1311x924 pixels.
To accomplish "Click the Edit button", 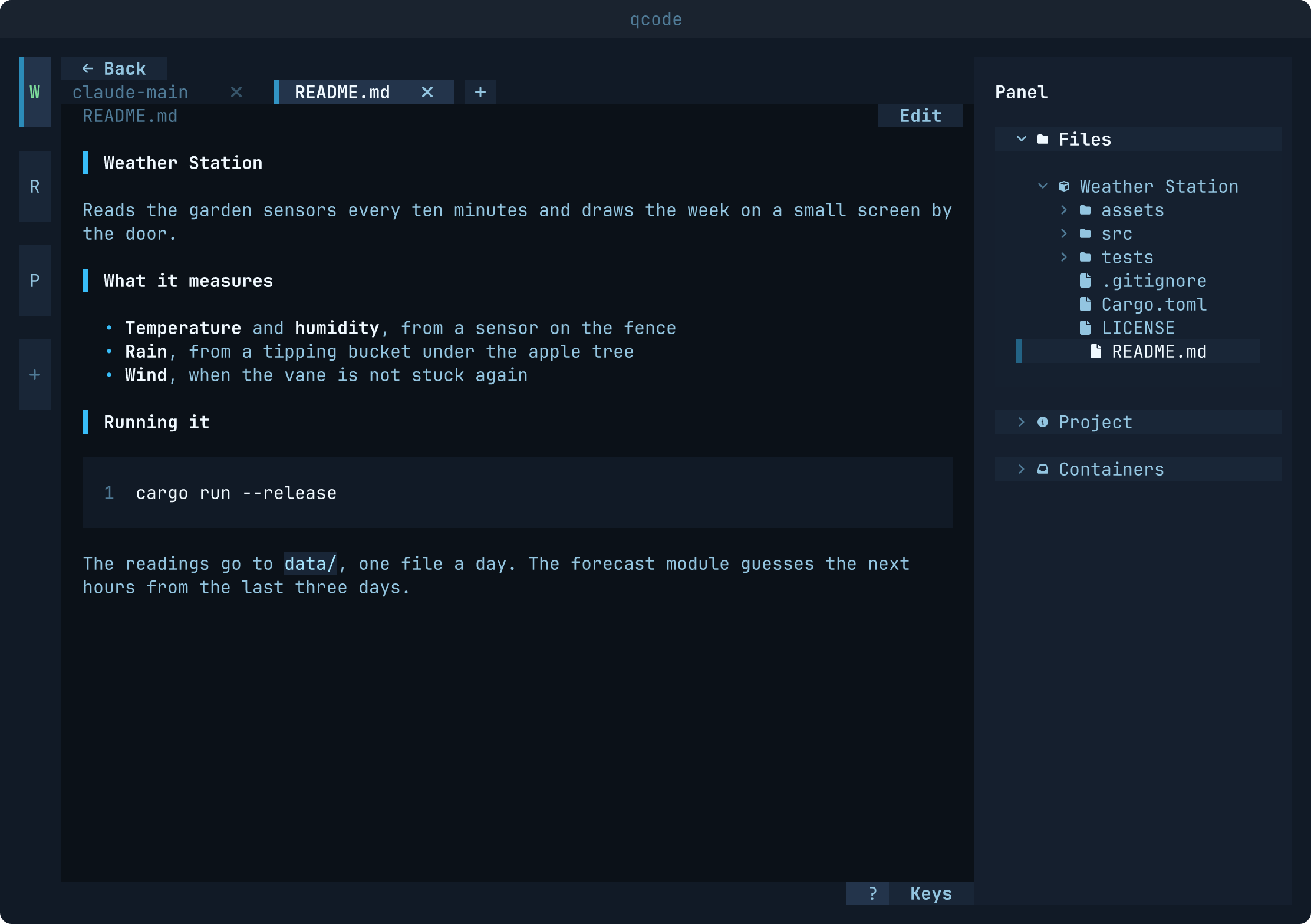I will pyautogui.click(x=921, y=115).
